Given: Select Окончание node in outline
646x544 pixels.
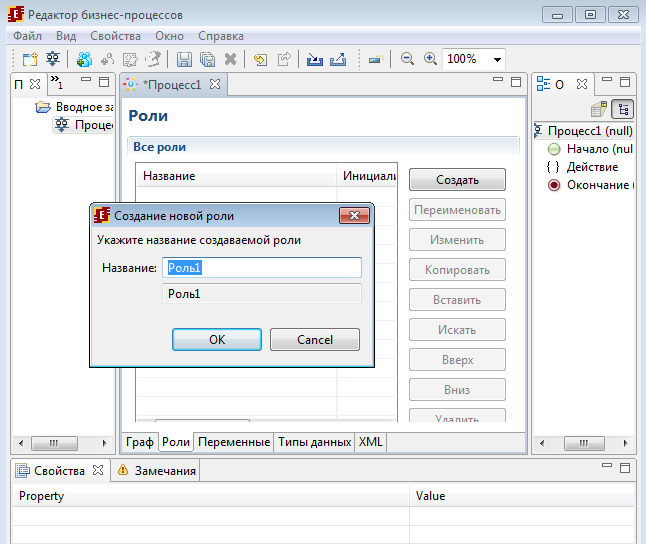Looking at the screenshot, I should coord(591,185).
